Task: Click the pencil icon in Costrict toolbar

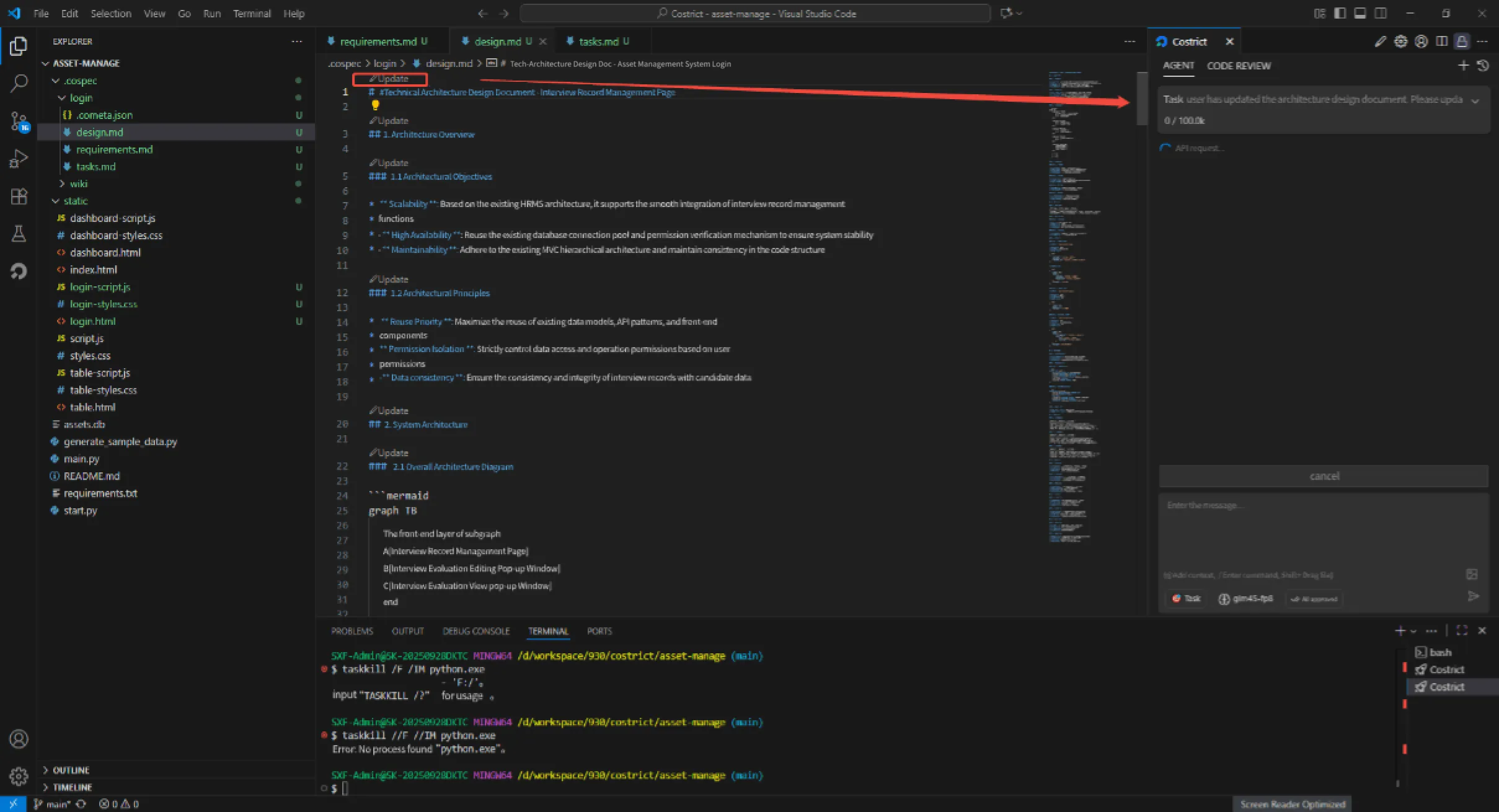Action: [1380, 42]
